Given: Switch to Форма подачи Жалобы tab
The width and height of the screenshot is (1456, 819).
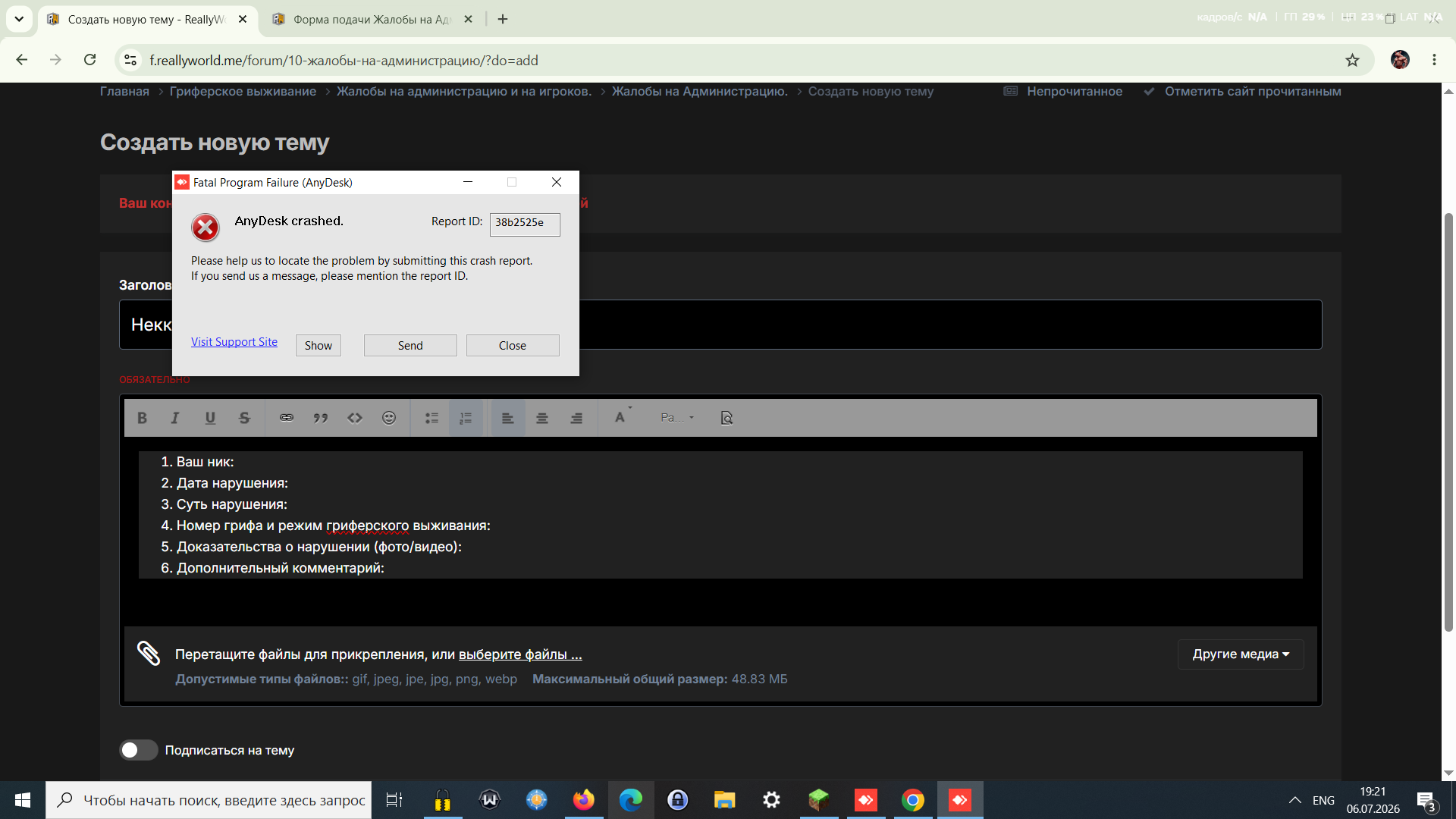Looking at the screenshot, I should click(373, 20).
